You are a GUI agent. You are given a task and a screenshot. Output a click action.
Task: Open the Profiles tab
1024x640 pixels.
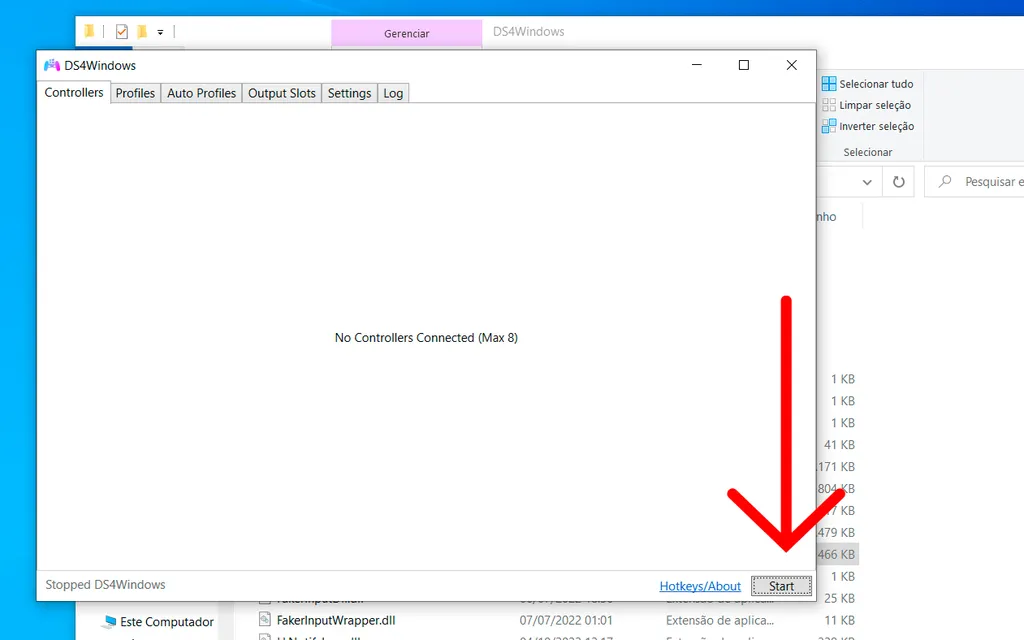coord(135,93)
